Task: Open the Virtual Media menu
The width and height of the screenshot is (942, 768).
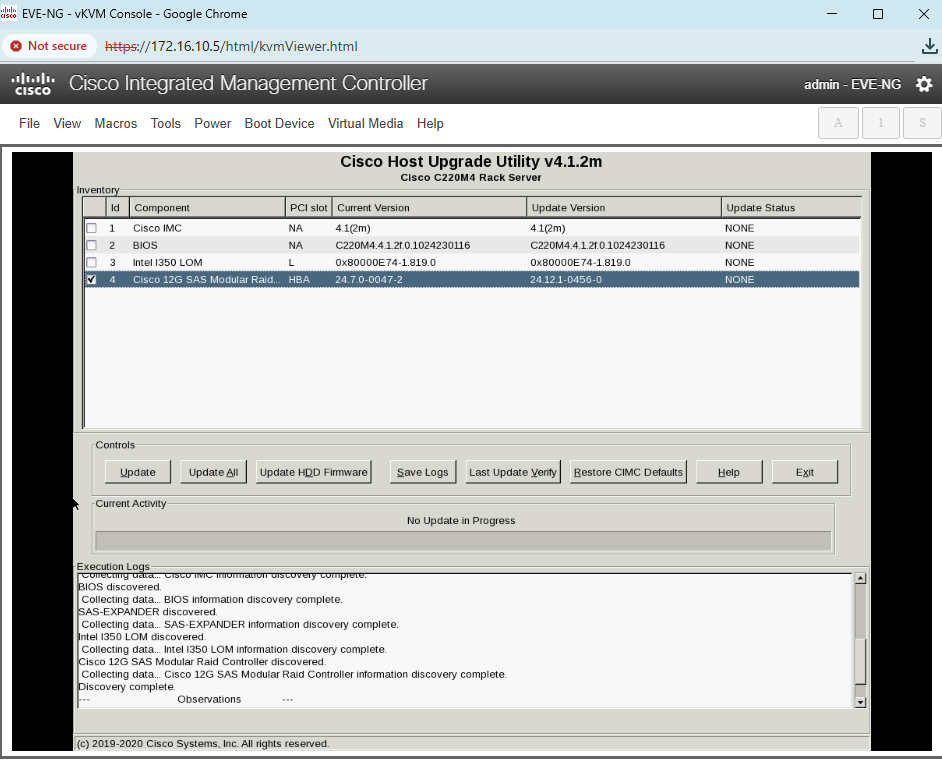Action: (x=365, y=123)
